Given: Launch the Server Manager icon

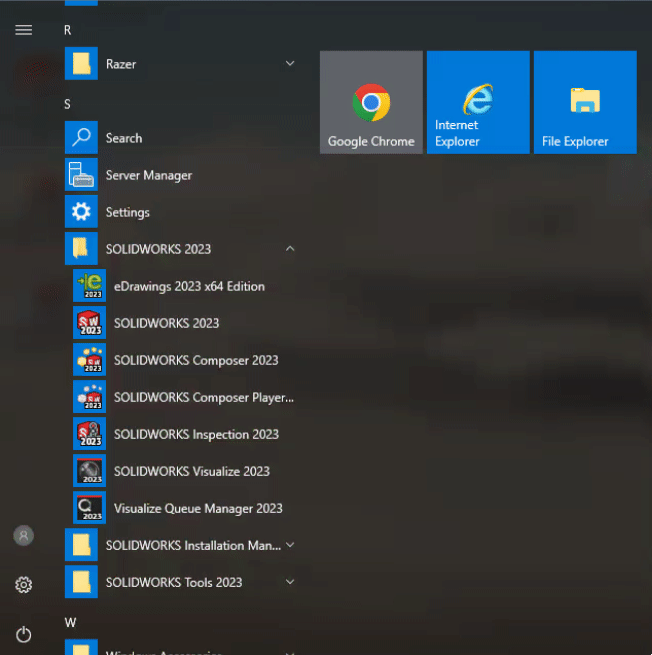Looking at the screenshot, I should coord(81,175).
